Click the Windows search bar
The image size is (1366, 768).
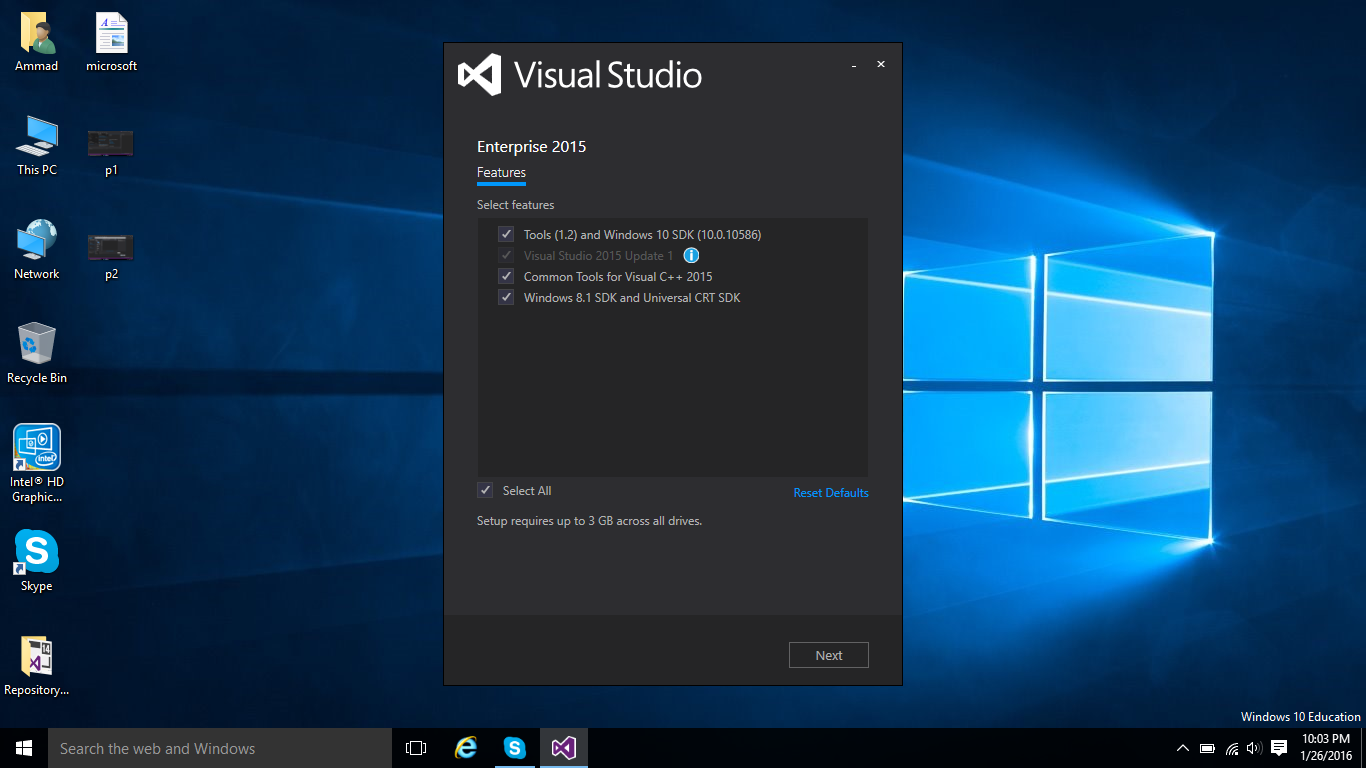(x=220, y=747)
